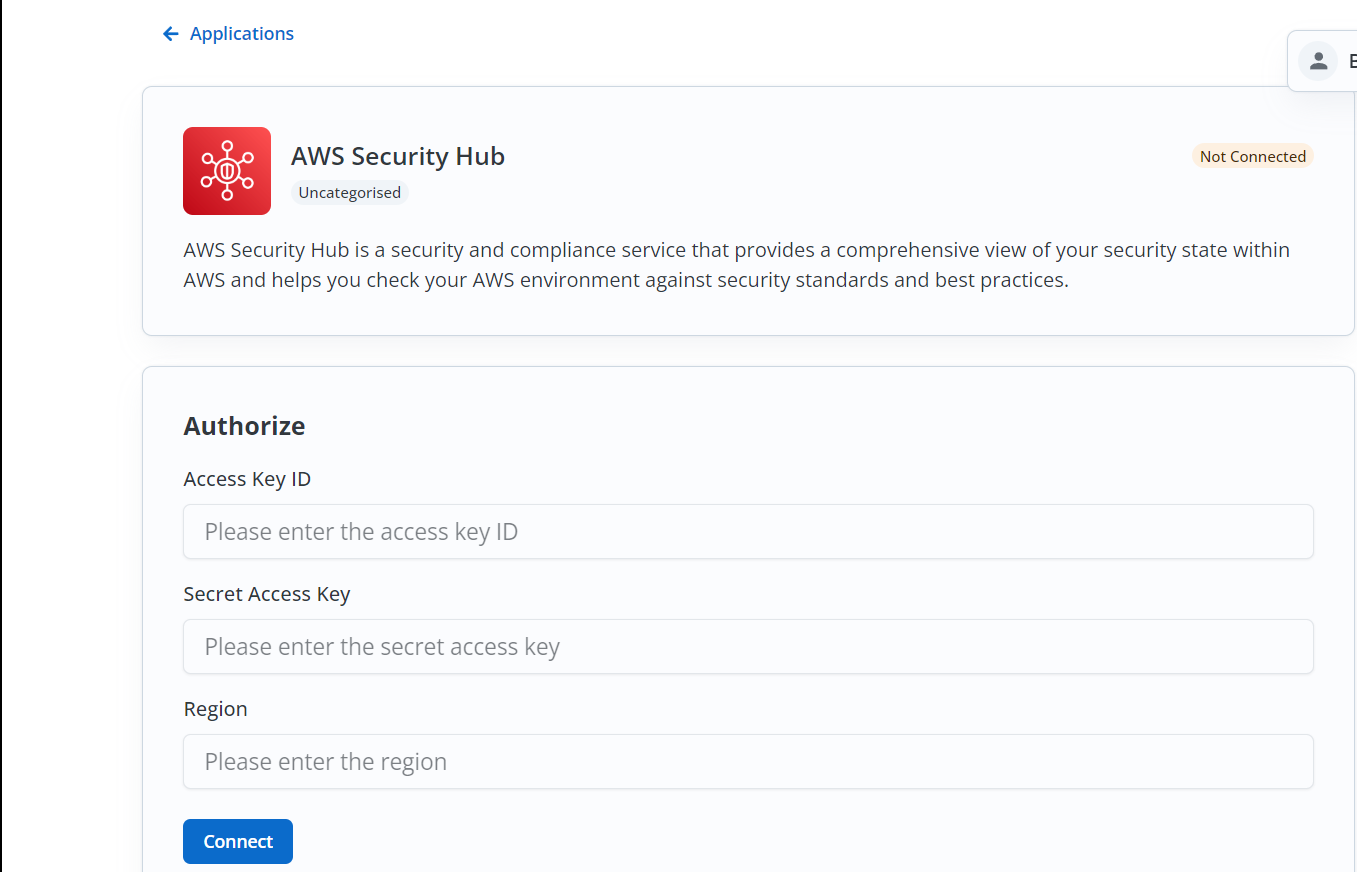
Task: Click the red AWS Security Hub logo
Action: pos(227,171)
